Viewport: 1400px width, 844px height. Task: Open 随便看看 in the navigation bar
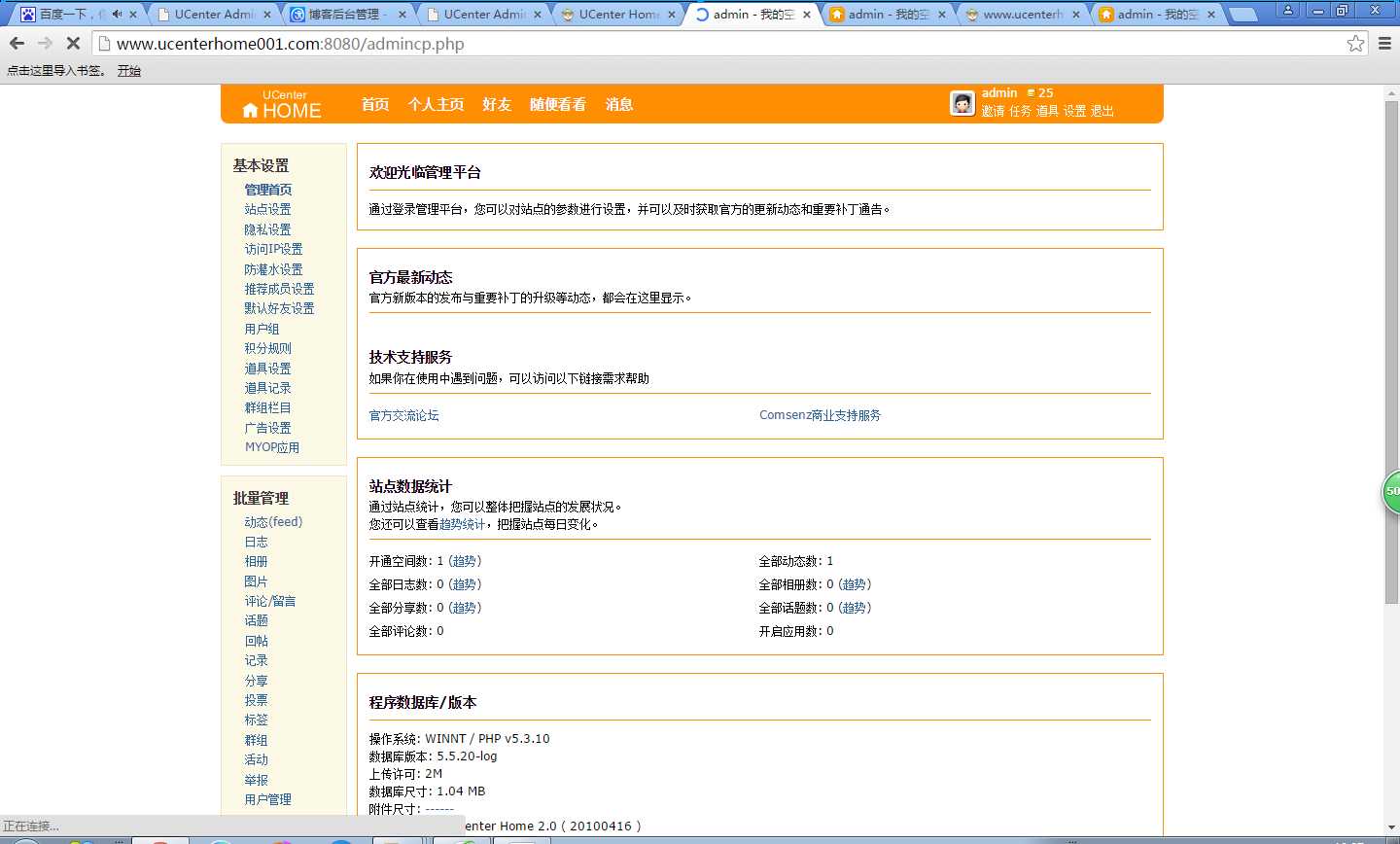[x=558, y=104]
